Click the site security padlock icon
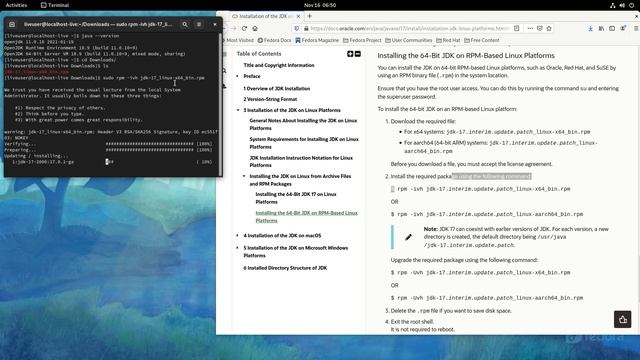Viewport: 640px width, 360px height. [306, 29]
